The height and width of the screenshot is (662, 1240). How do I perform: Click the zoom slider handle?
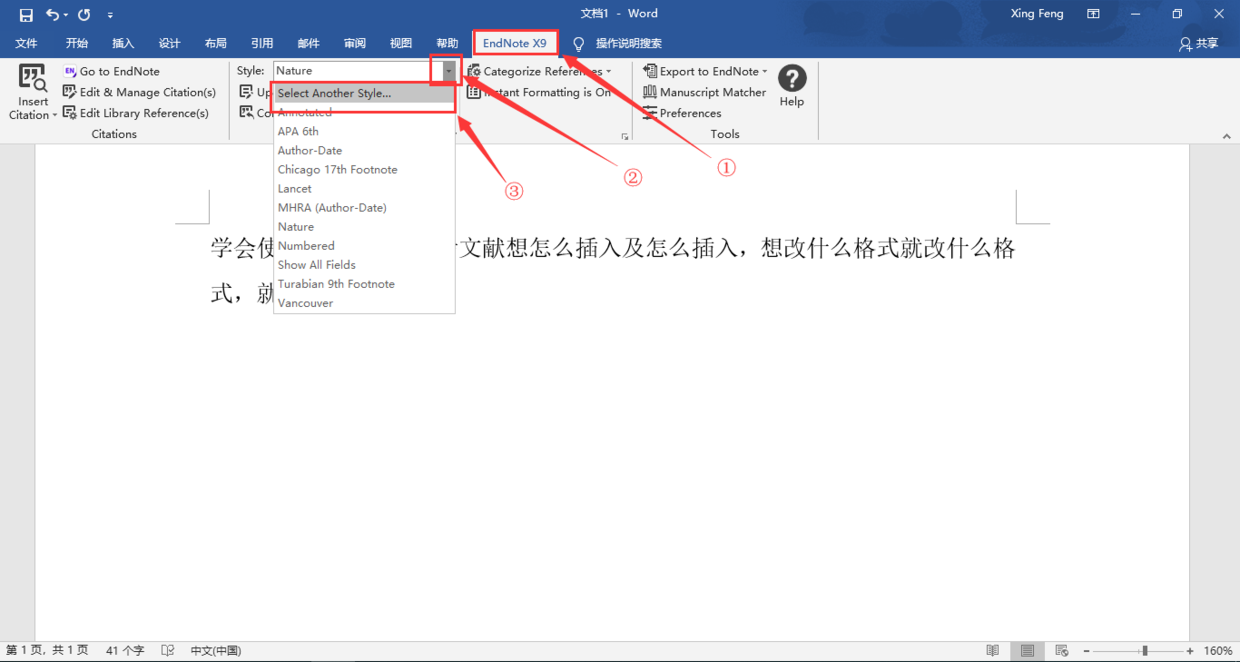pyautogui.click(x=1145, y=651)
